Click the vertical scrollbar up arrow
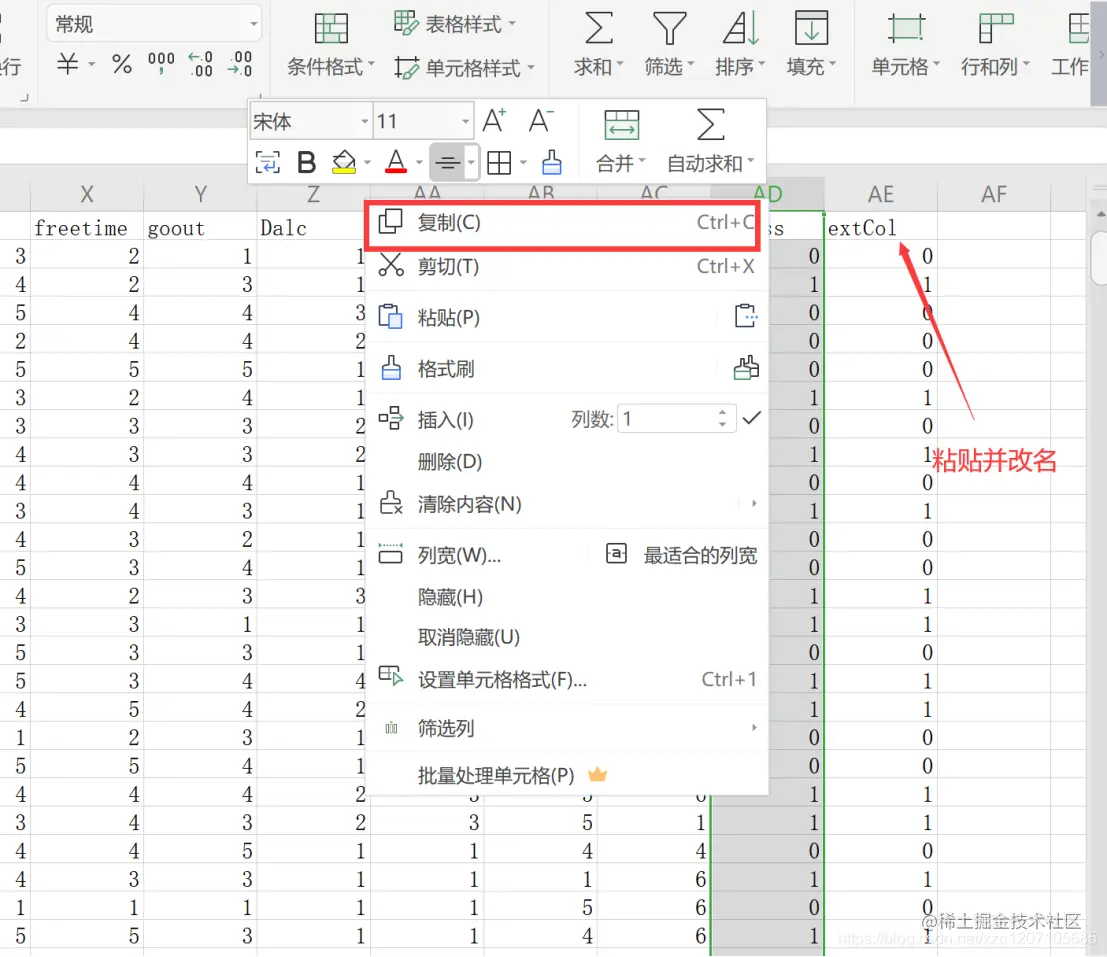The width and height of the screenshot is (1107, 957). coord(1099,214)
